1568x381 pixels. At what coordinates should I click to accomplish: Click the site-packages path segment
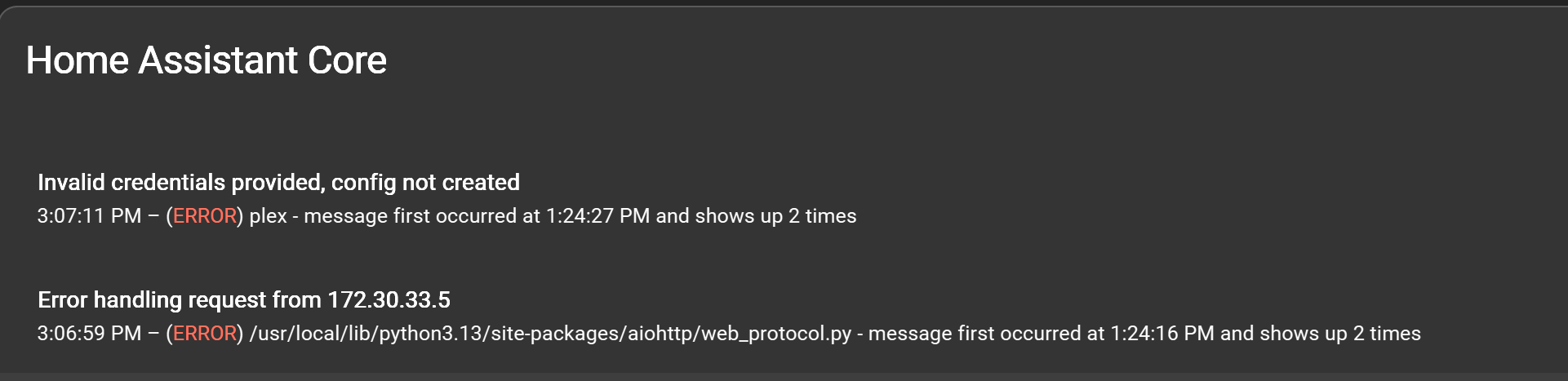(x=556, y=334)
